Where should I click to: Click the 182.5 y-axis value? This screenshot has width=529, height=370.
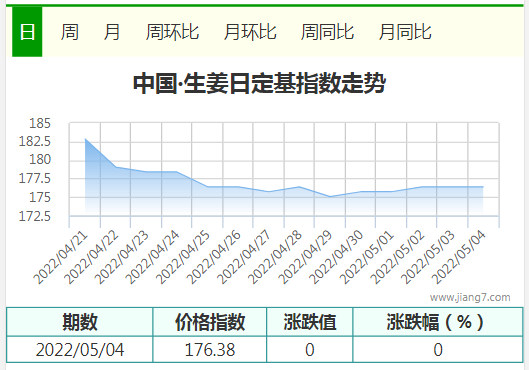pos(35,141)
